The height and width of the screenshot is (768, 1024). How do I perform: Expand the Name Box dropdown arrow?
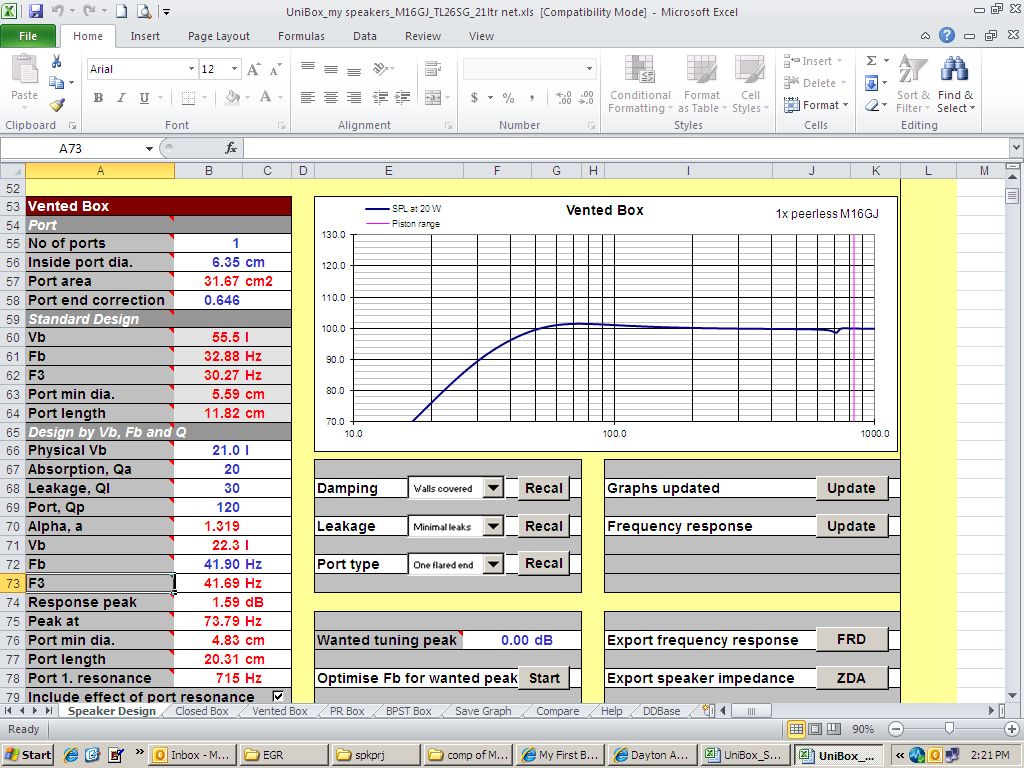coord(149,149)
